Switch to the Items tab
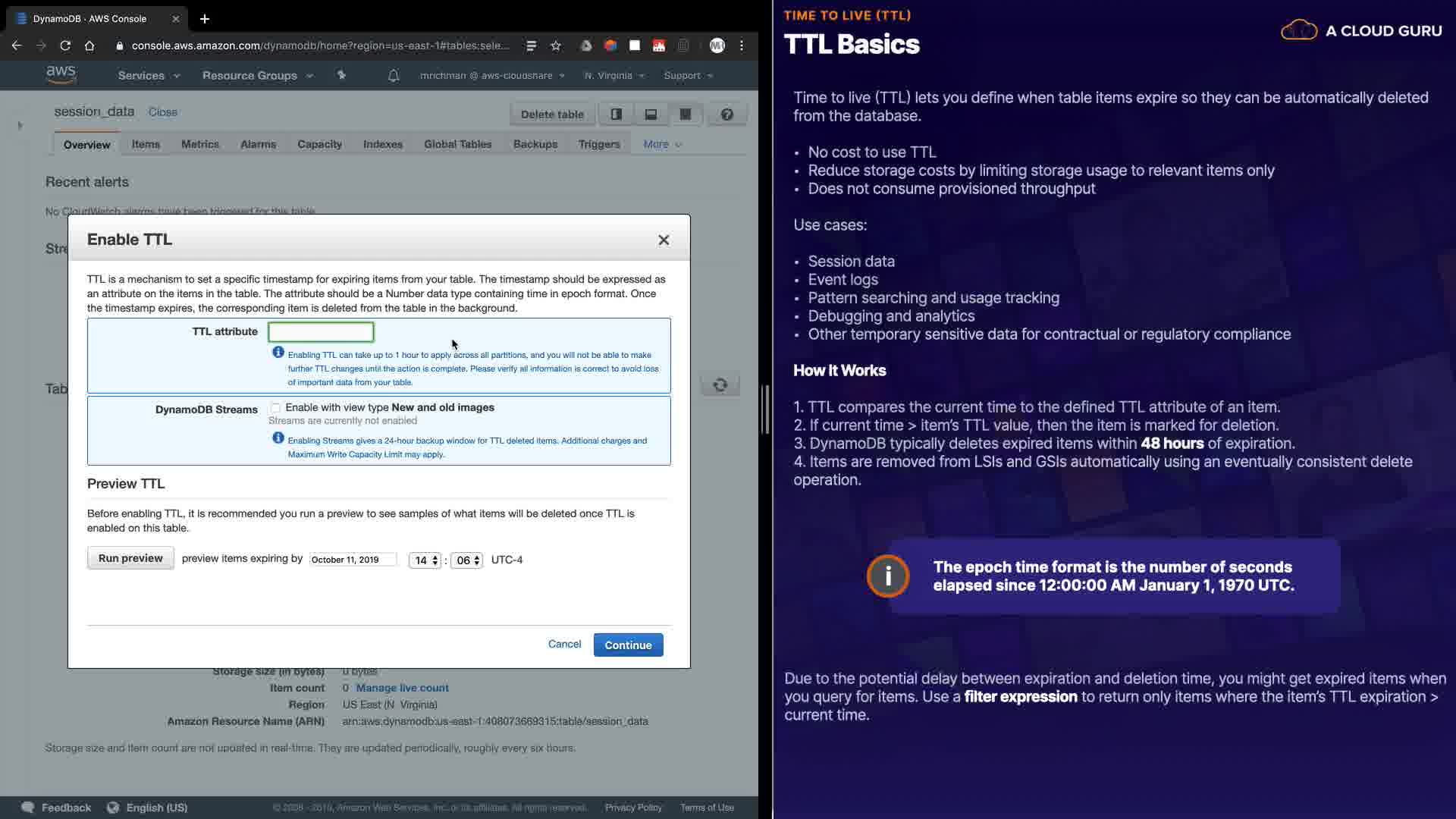The image size is (1456, 819). click(x=146, y=144)
